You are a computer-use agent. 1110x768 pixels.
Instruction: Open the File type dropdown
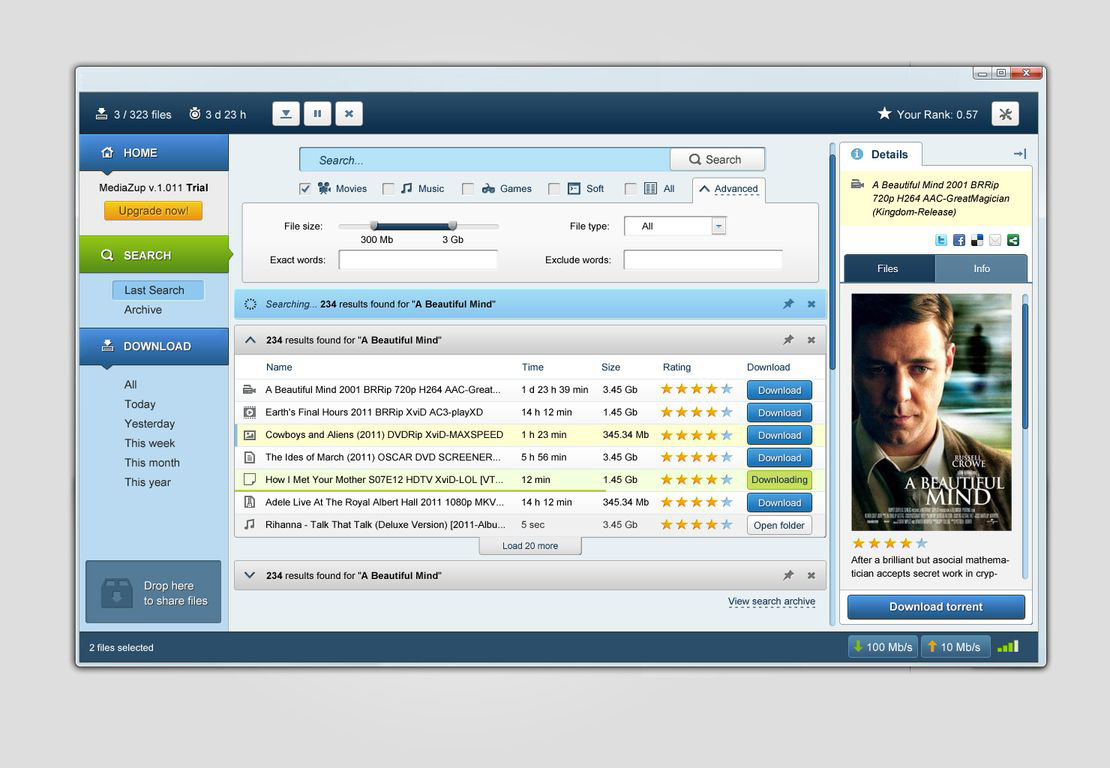pyautogui.click(x=718, y=226)
